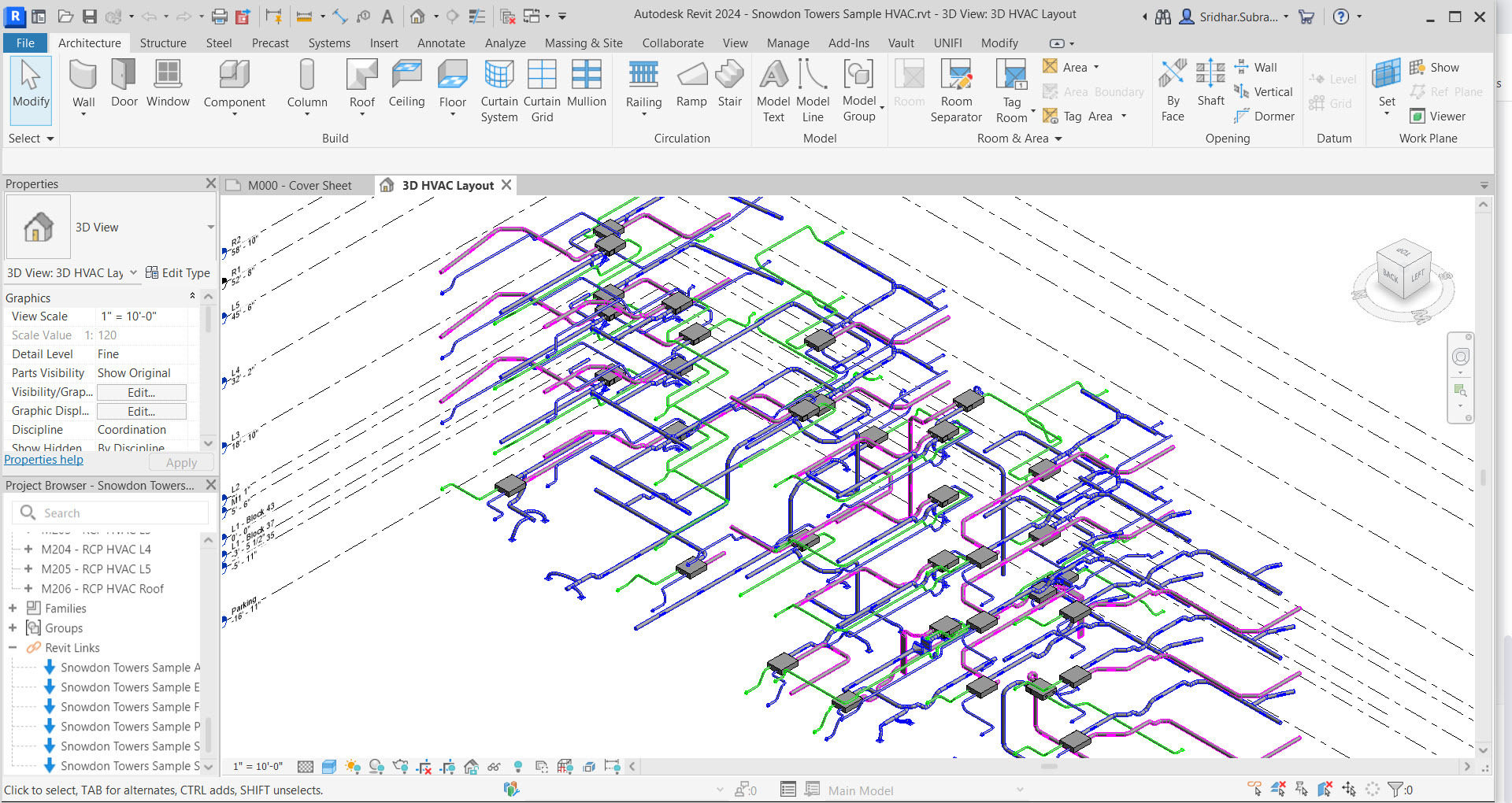This screenshot has height=803, width=1512.
Task: Click the Graphic Display Options Edit button
Action: [142, 411]
